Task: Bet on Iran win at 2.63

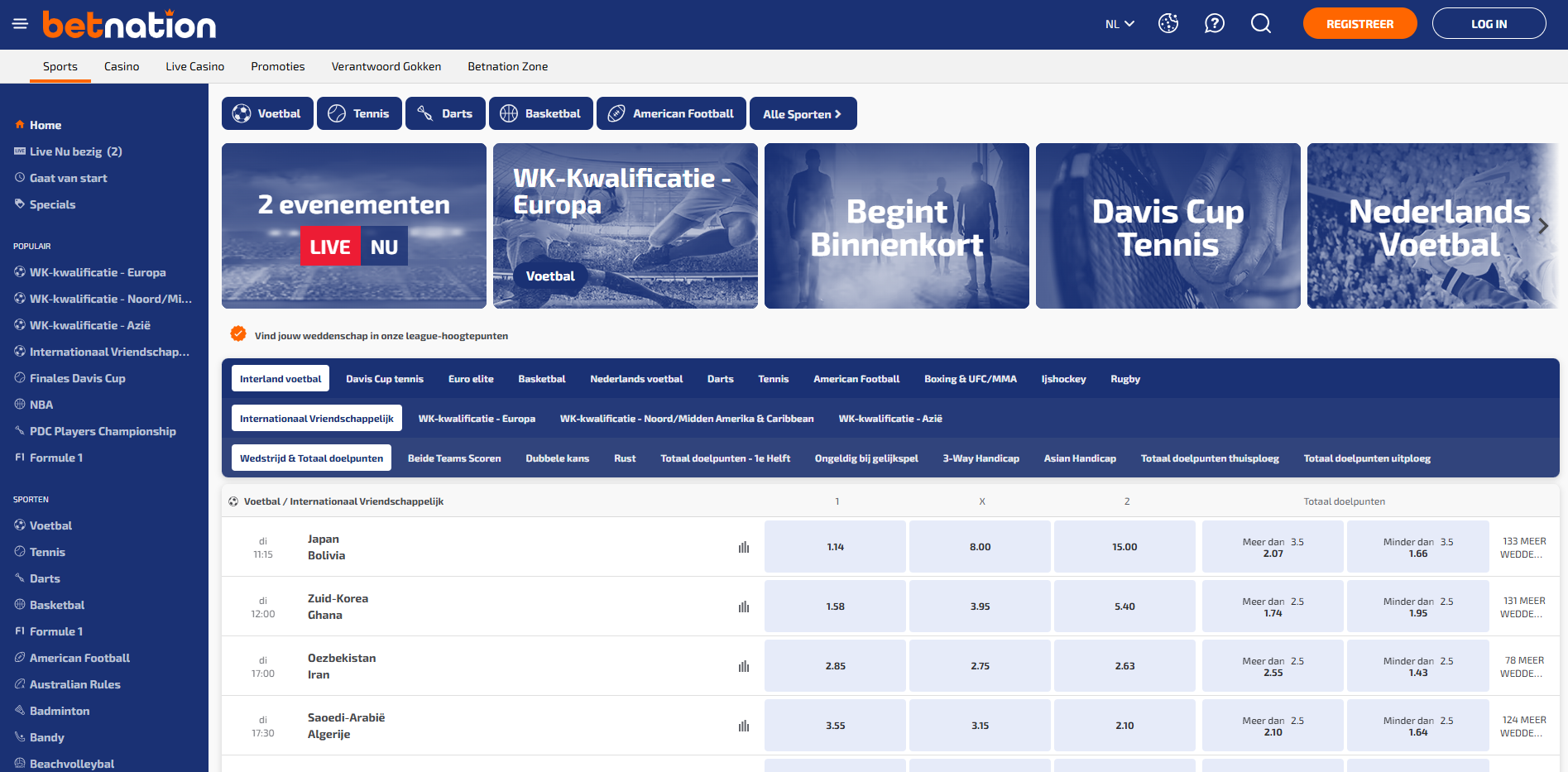Action: click(1125, 666)
